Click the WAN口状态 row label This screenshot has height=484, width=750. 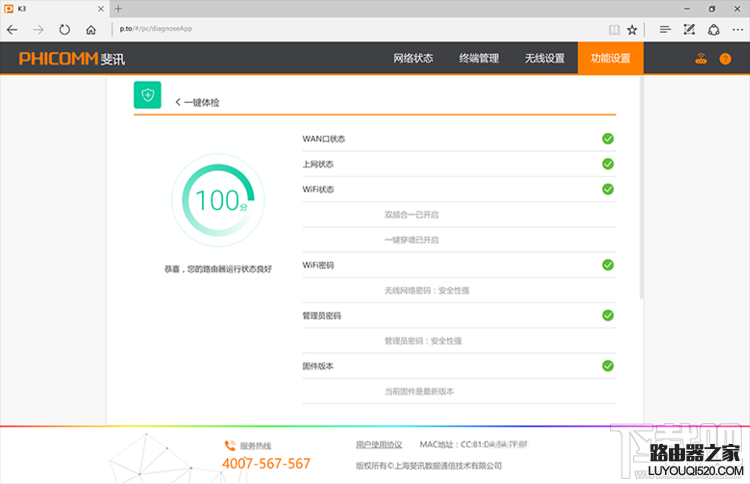click(323, 139)
